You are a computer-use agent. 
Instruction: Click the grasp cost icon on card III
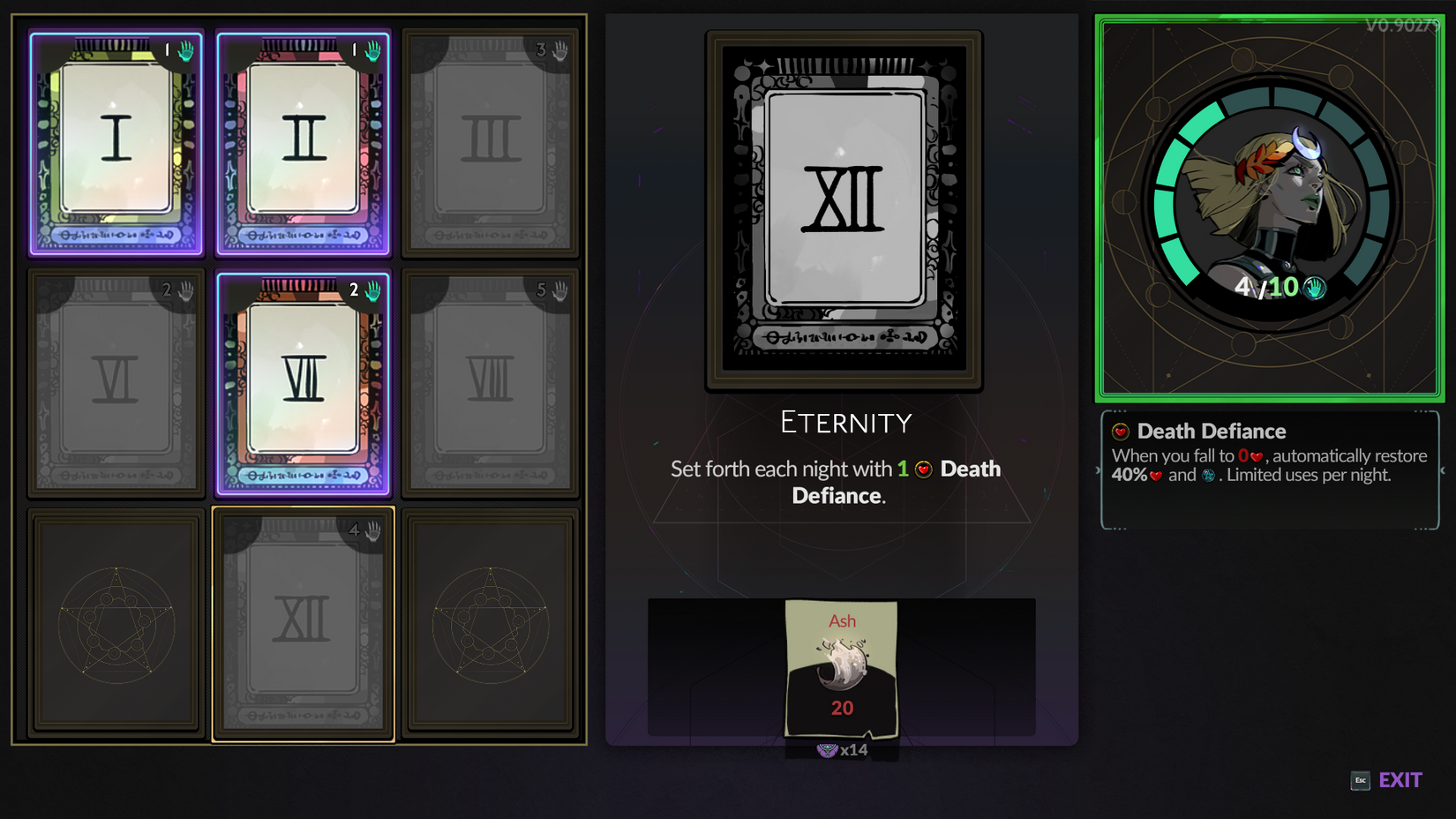pyautogui.click(x=560, y=50)
